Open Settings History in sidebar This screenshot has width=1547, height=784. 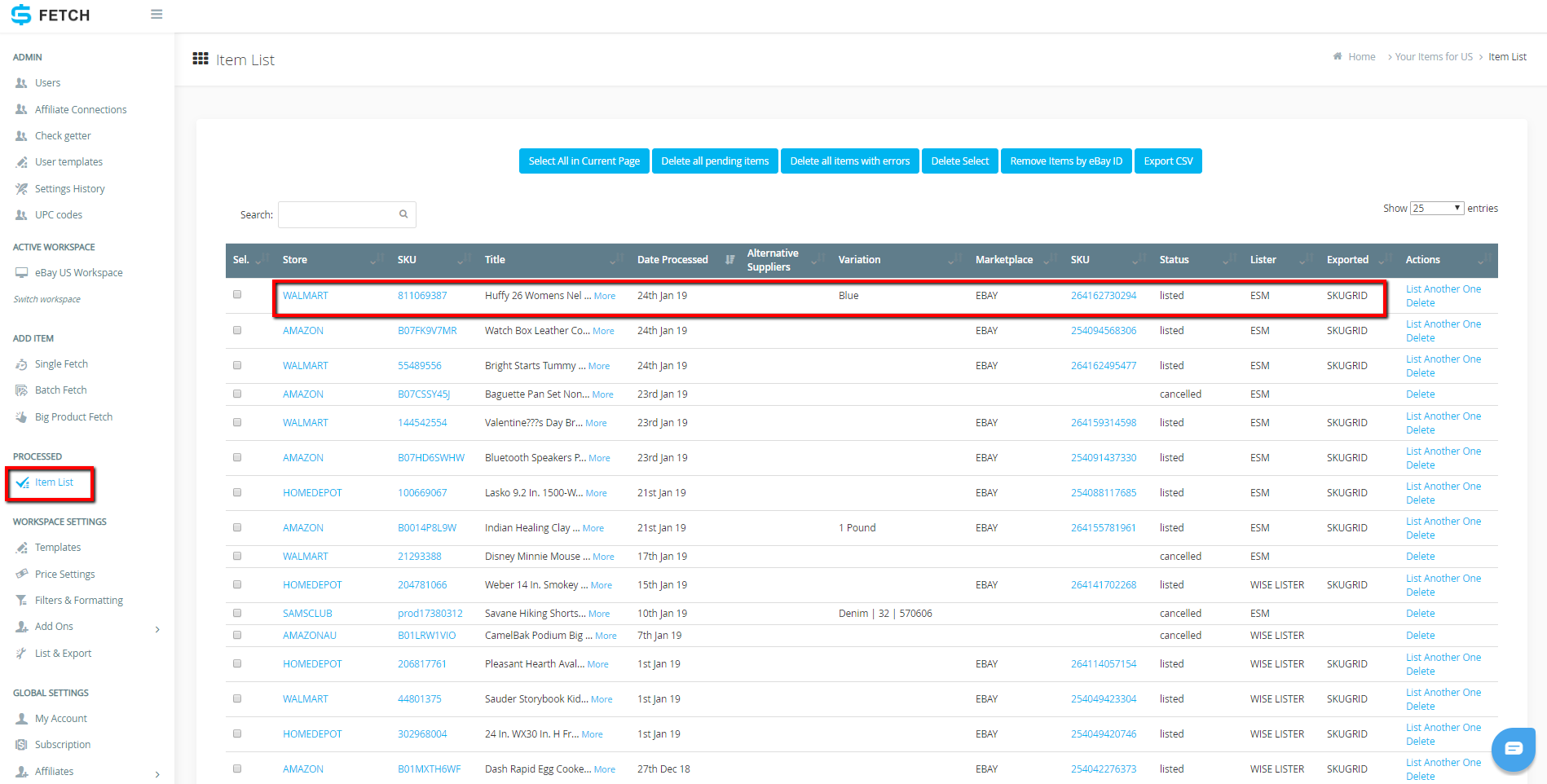click(x=69, y=189)
